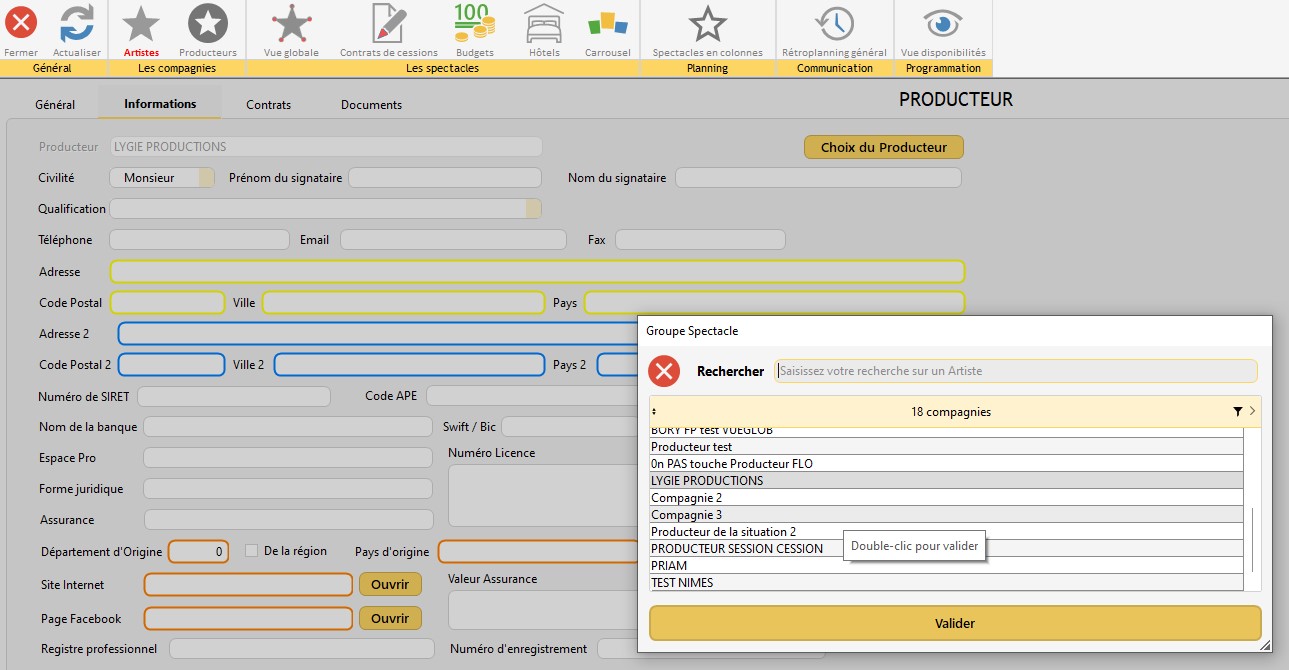Open Vue disponibilités eye icon
This screenshot has width=1289, height=670.
click(x=942, y=24)
